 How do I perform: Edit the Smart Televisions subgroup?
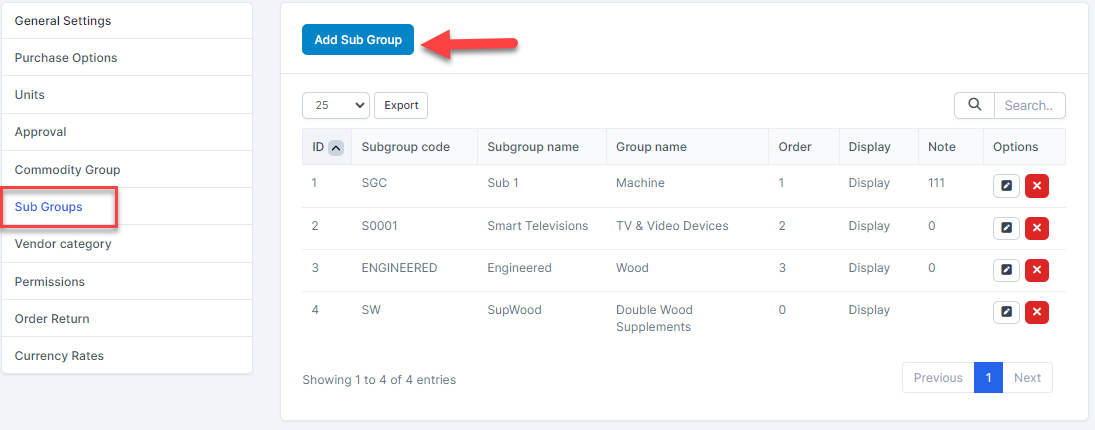(x=1005, y=228)
